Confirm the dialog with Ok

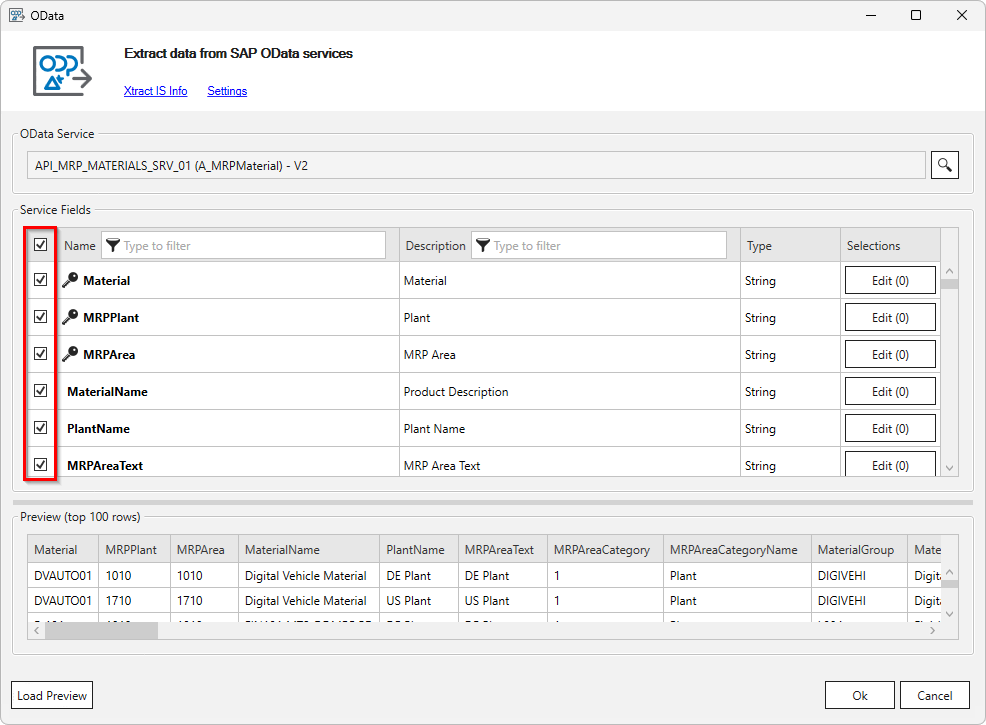pyautogui.click(x=859, y=694)
